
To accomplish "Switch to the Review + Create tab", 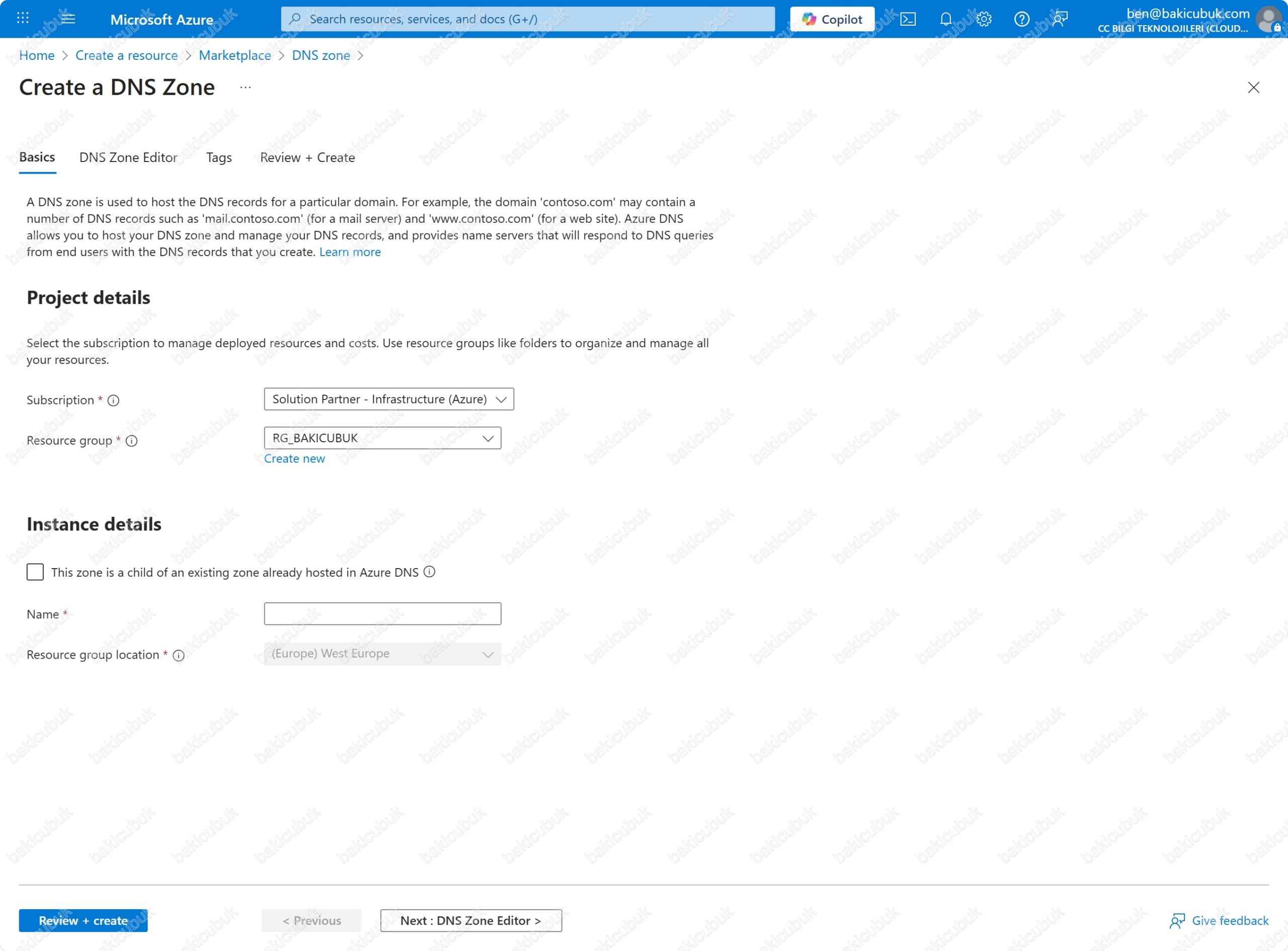I will coord(307,157).
